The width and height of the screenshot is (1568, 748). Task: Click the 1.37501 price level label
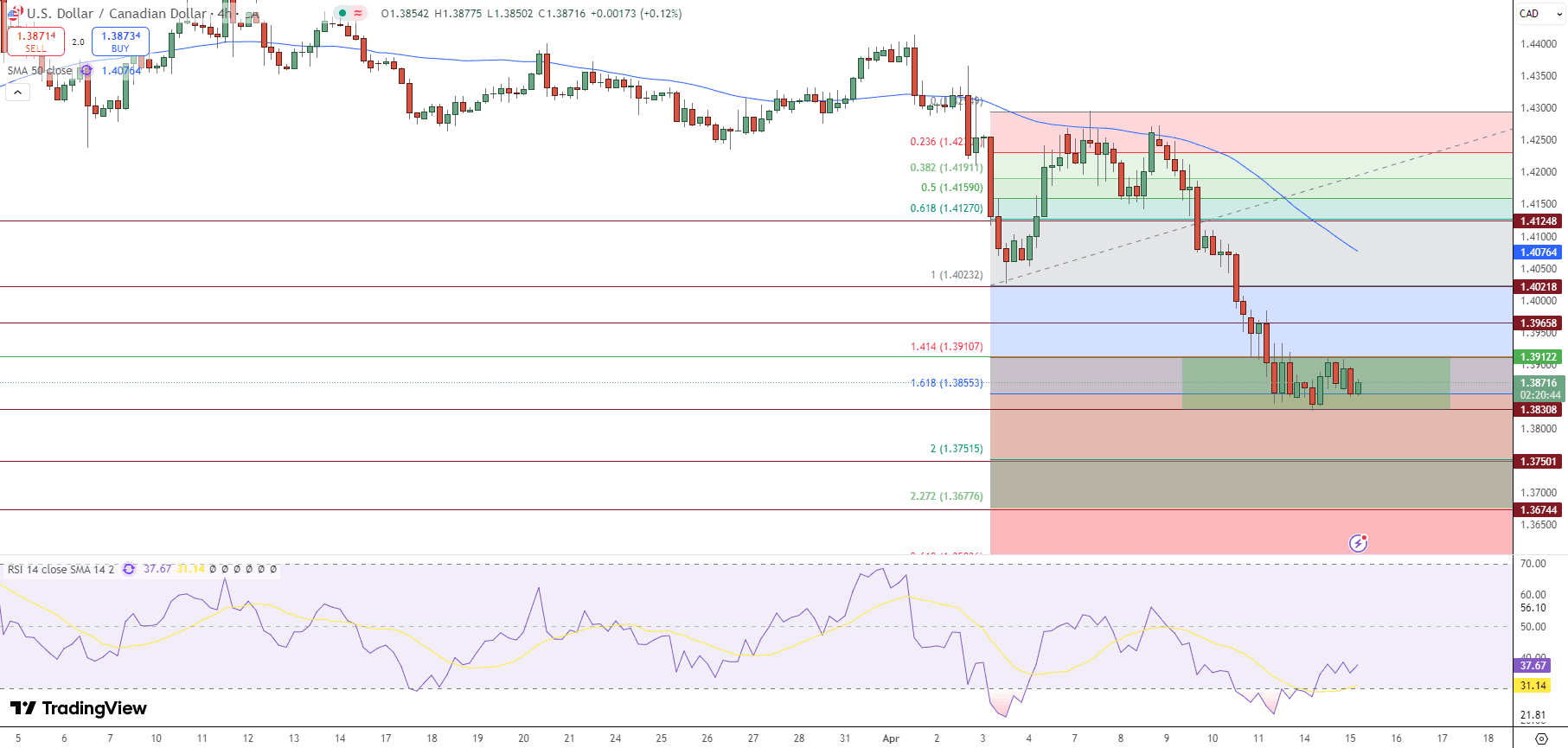click(1539, 462)
